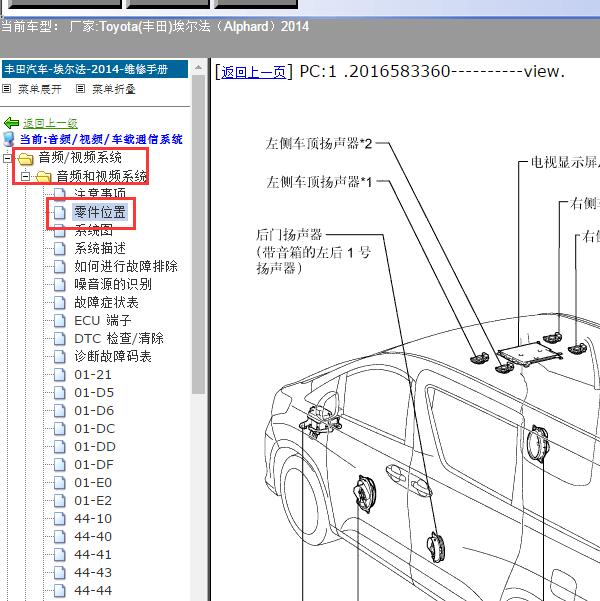Select the 音频和视频系统 tree label
The height and width of the screenshot is (601, 600).
tap(102, 176)
